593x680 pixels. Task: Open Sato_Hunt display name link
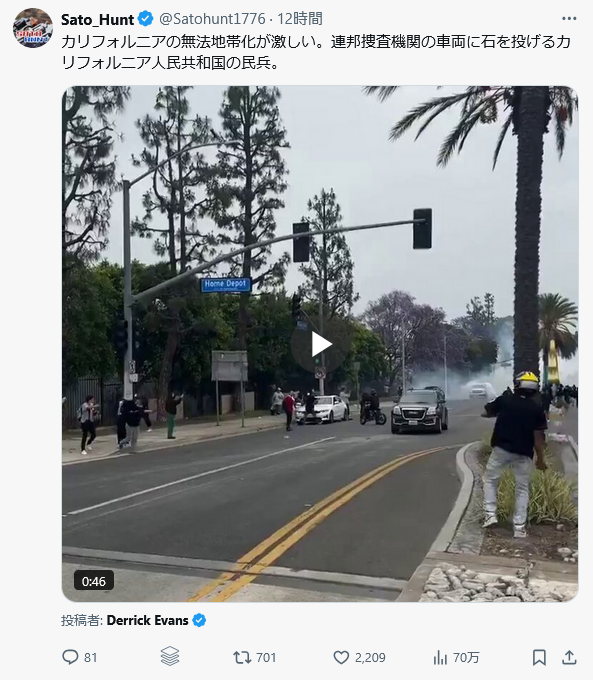(x=98, y=19)
